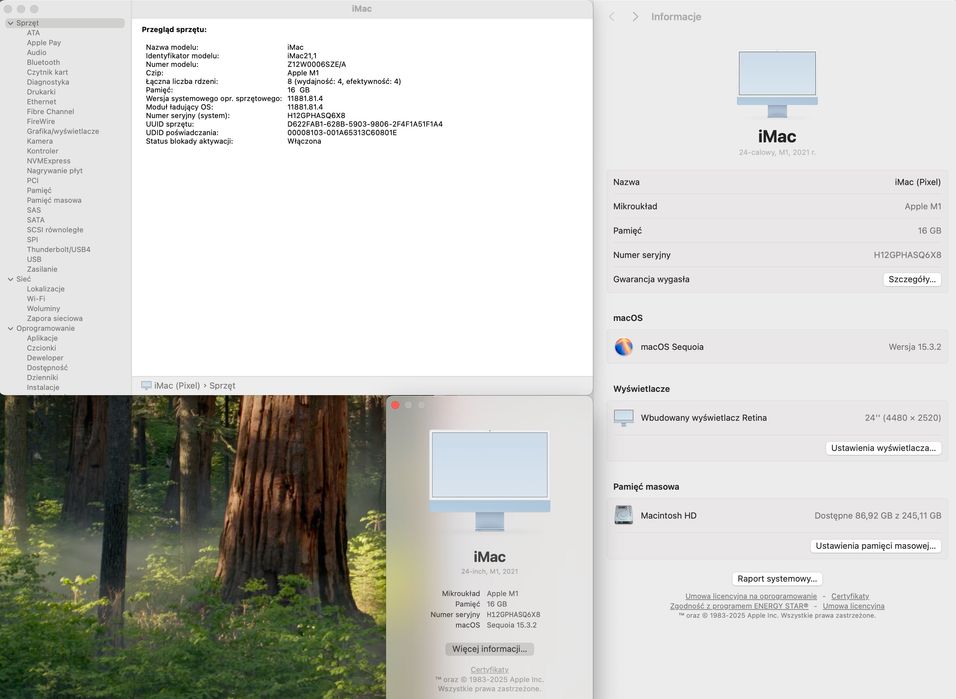Image resolution: width=956 pixels, height=699 pixels.
Task: Close the About iMac window
Action: [395, 406]
